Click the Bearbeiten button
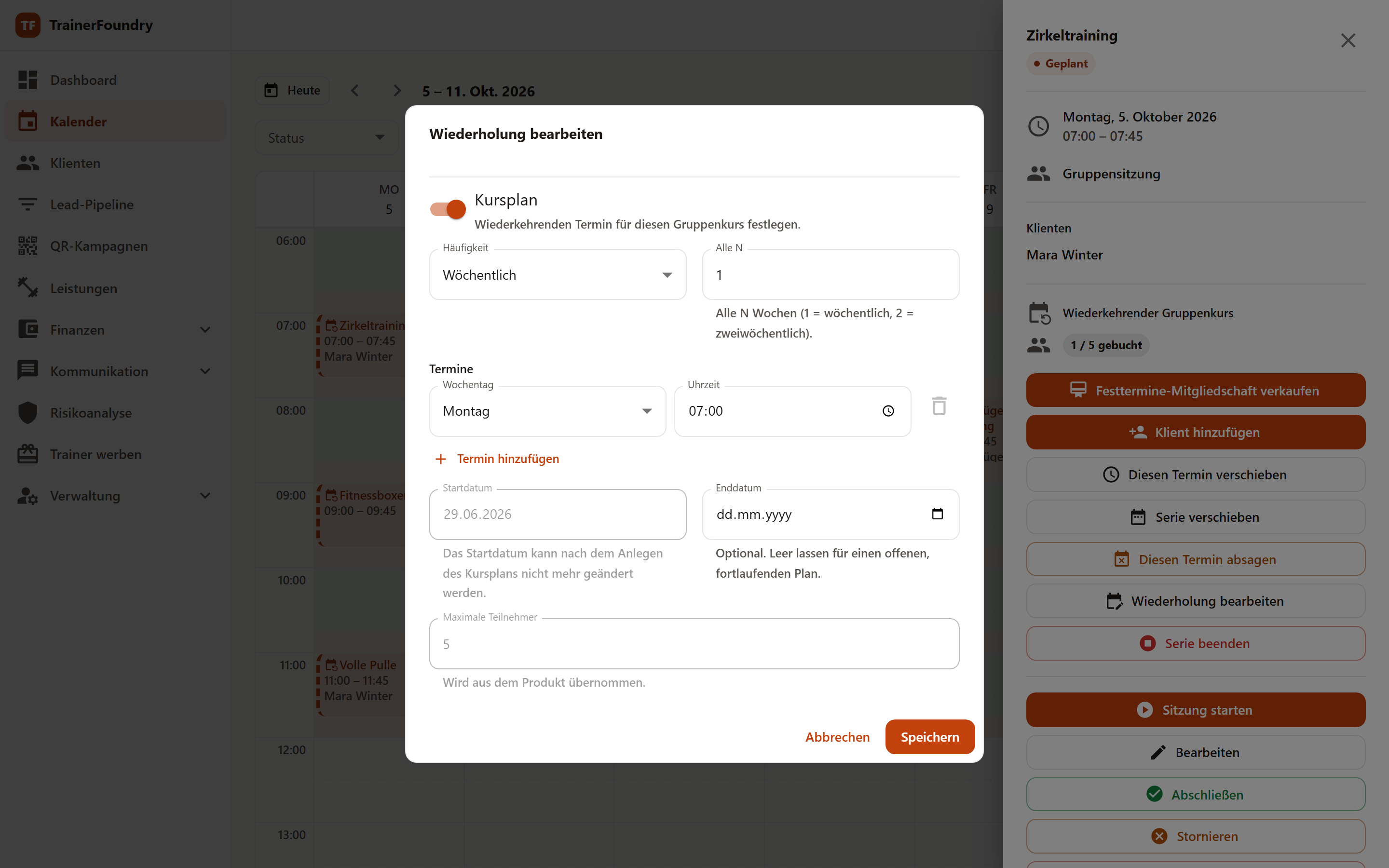The height and width of the screenshot is (868, 1389). click(x=1196, y=753)
